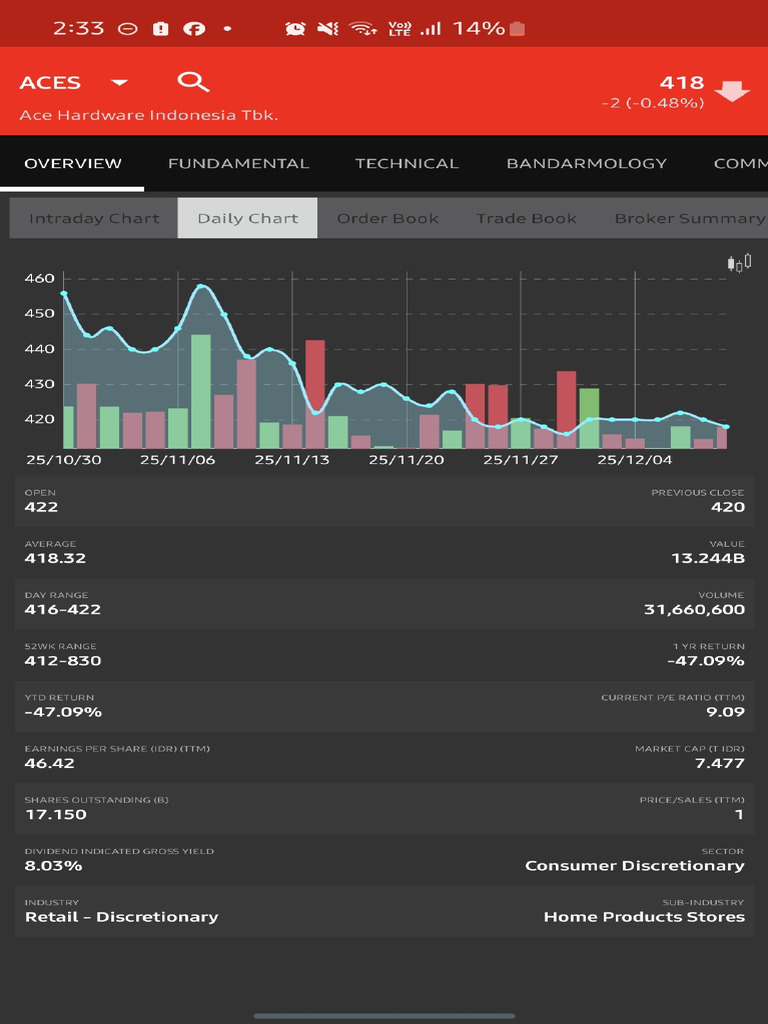This screenshot has width=768, height=1024.
Task: Tap the market cap value 7.477
Action: click(720, 763)
